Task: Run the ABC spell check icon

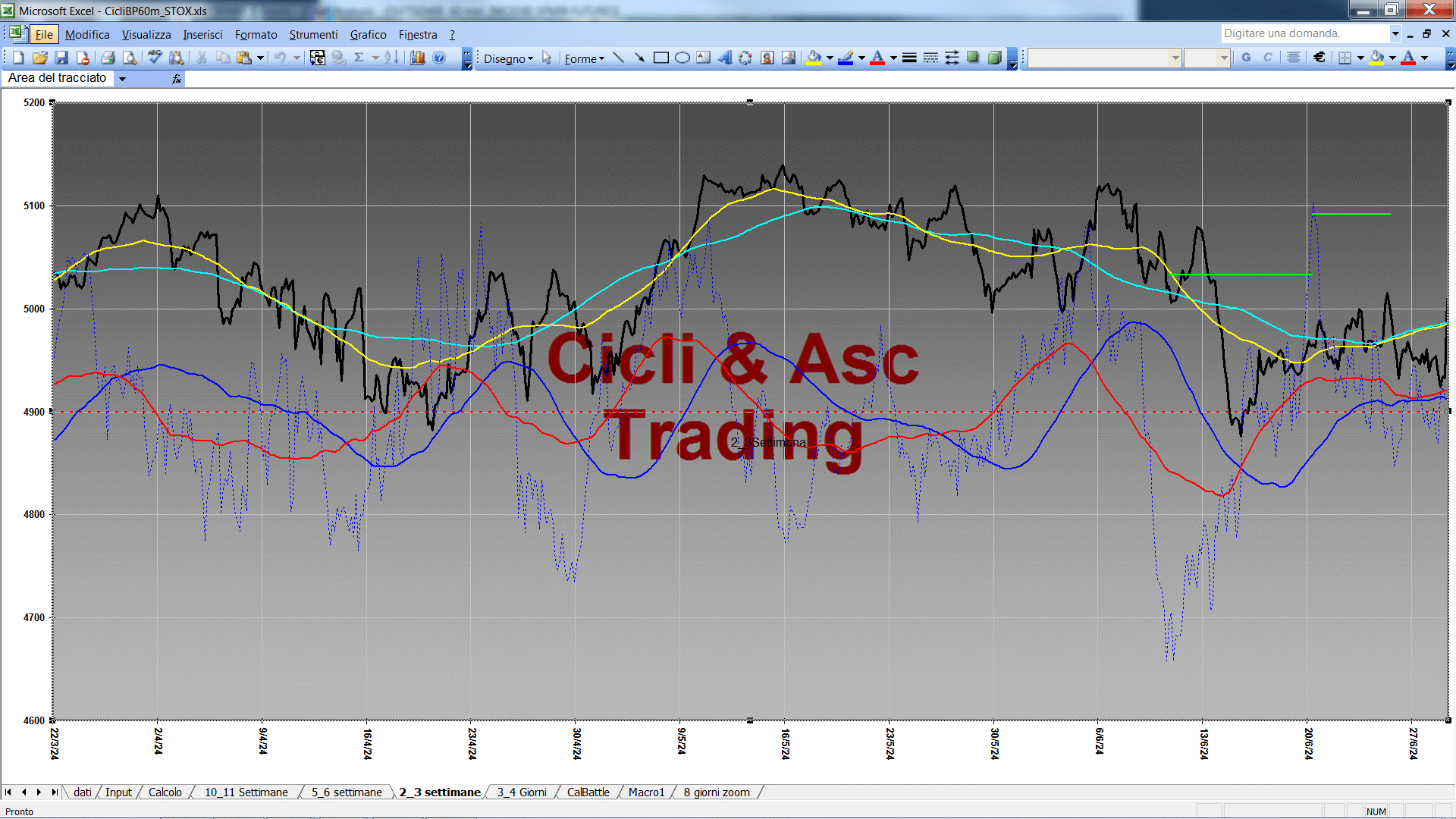Action: tap(155, 58)
